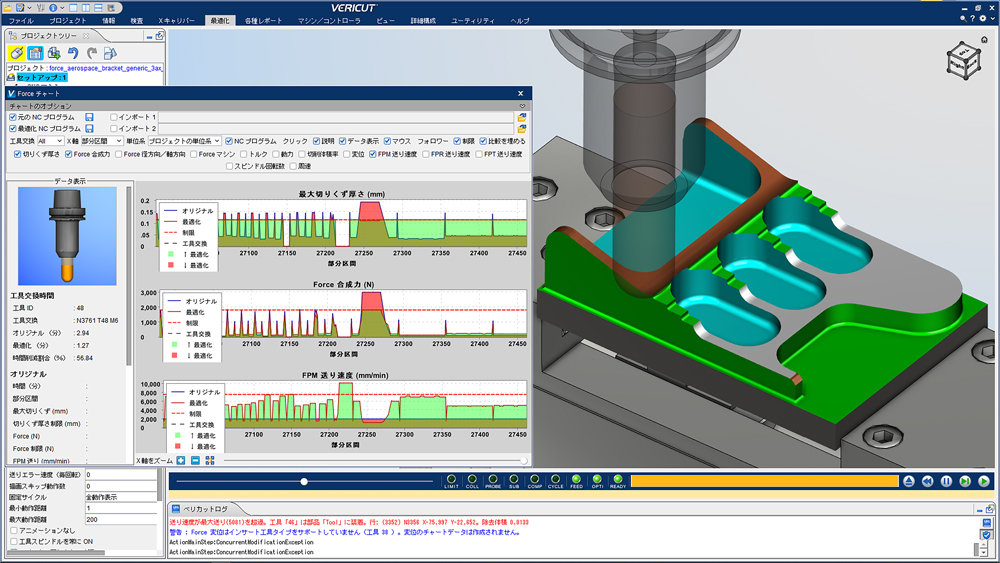Open ファイル menu
Screen dimensions: 1000x563
(21, 20)
